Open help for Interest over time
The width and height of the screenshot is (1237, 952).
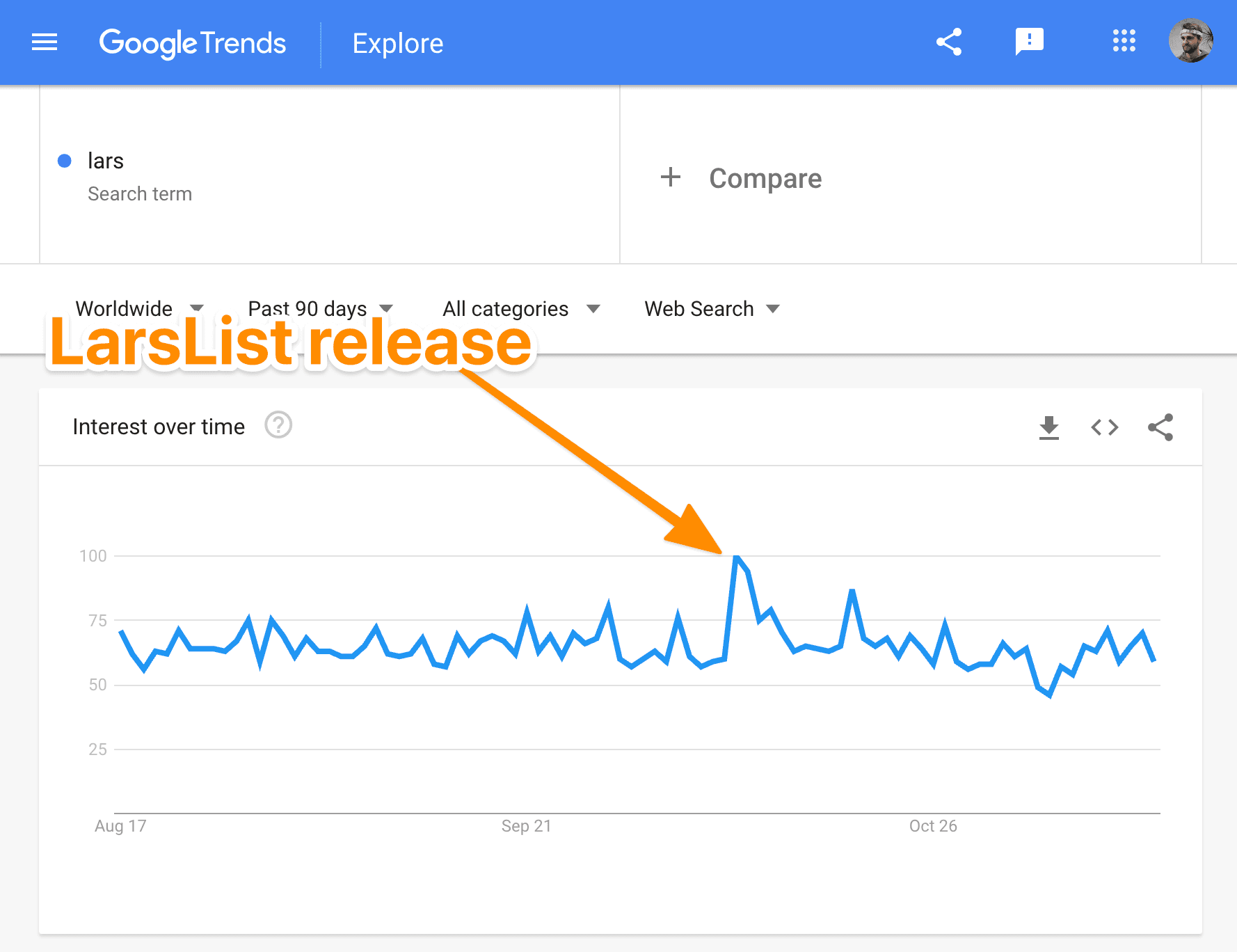coord(278,425)
